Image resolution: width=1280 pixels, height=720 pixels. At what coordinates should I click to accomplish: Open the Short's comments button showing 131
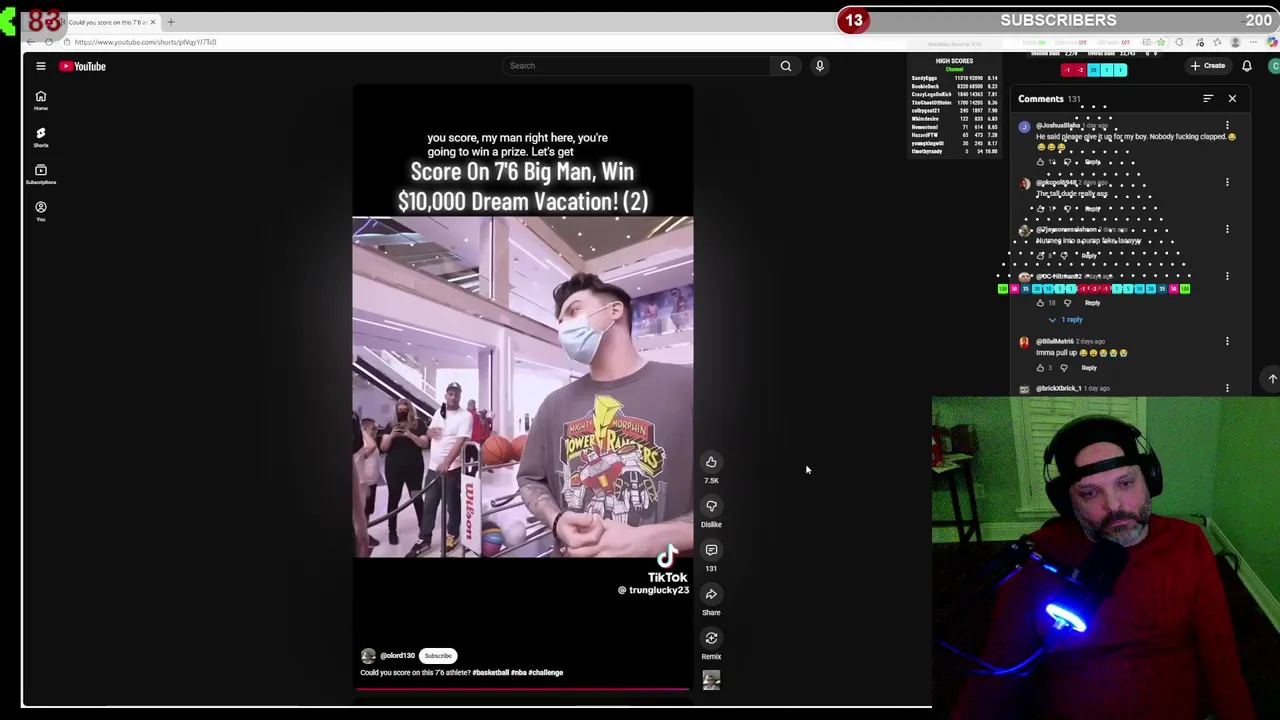coord(711,550)
